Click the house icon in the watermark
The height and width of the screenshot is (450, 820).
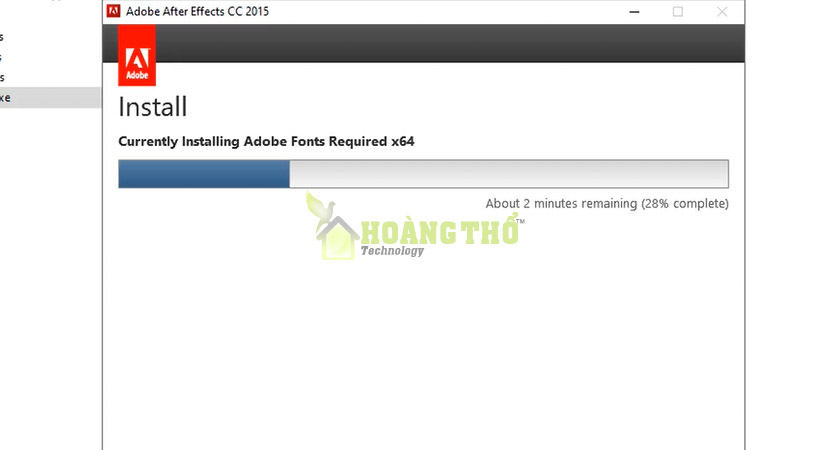point(338,238)
